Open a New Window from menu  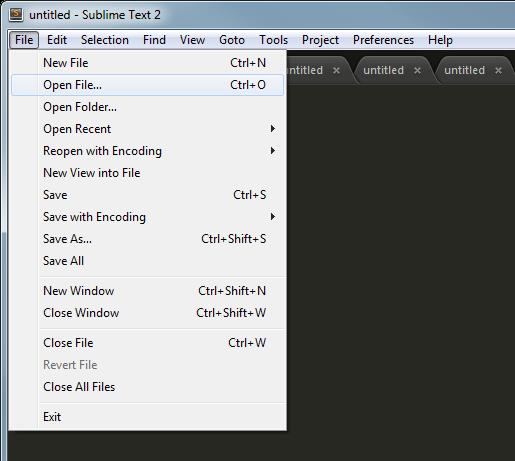147,291
